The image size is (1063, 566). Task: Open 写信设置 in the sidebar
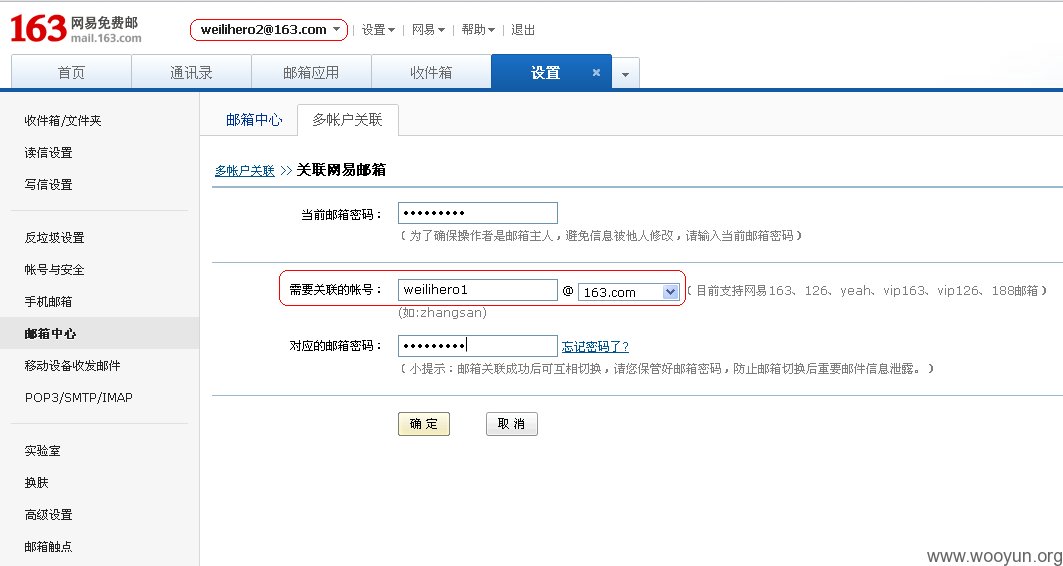pyautogui.click(x=48, y=184)
